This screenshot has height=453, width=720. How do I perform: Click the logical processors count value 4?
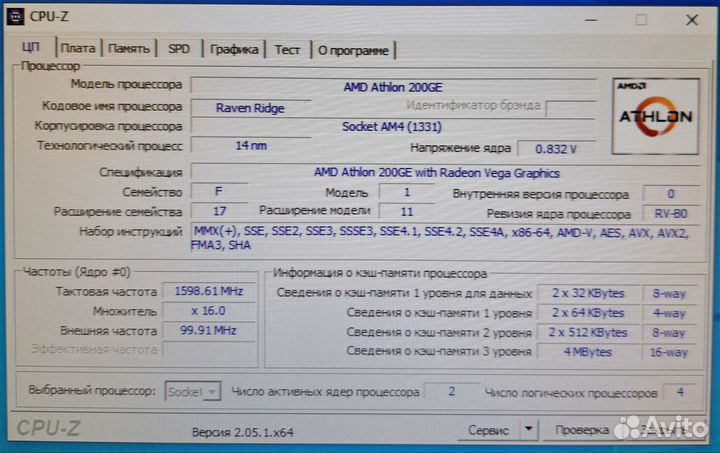(x=680, y=392)
